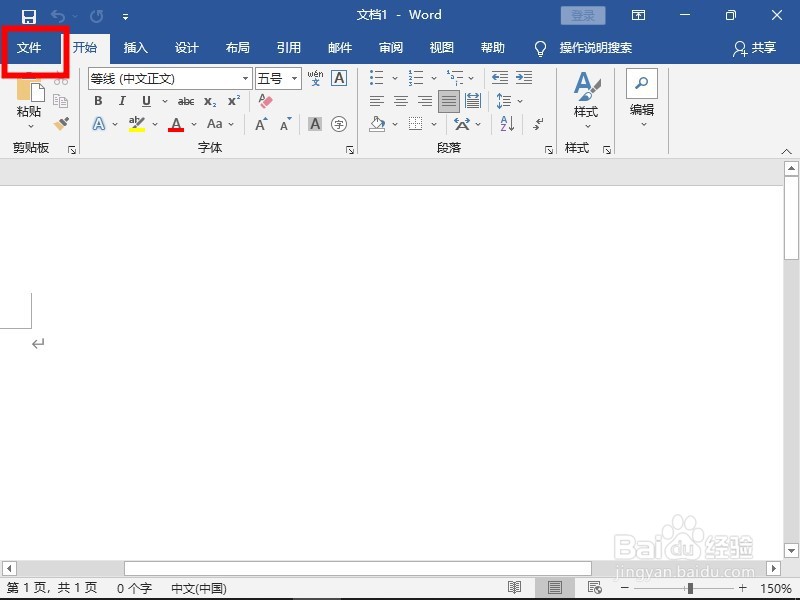Click the Save icon in quick access toolbar
This screenshot has height=600, width=800.
[29, 16]
